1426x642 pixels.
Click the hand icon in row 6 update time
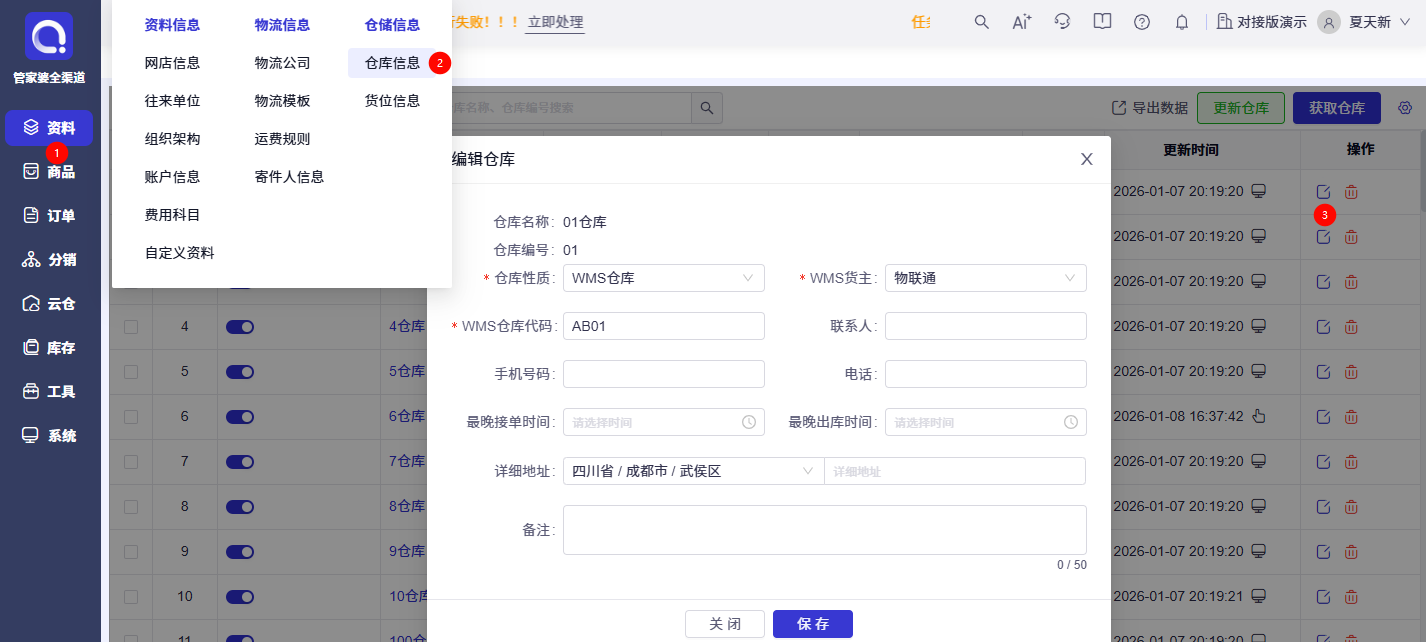pyautogui.click(x=1259, y=416)
